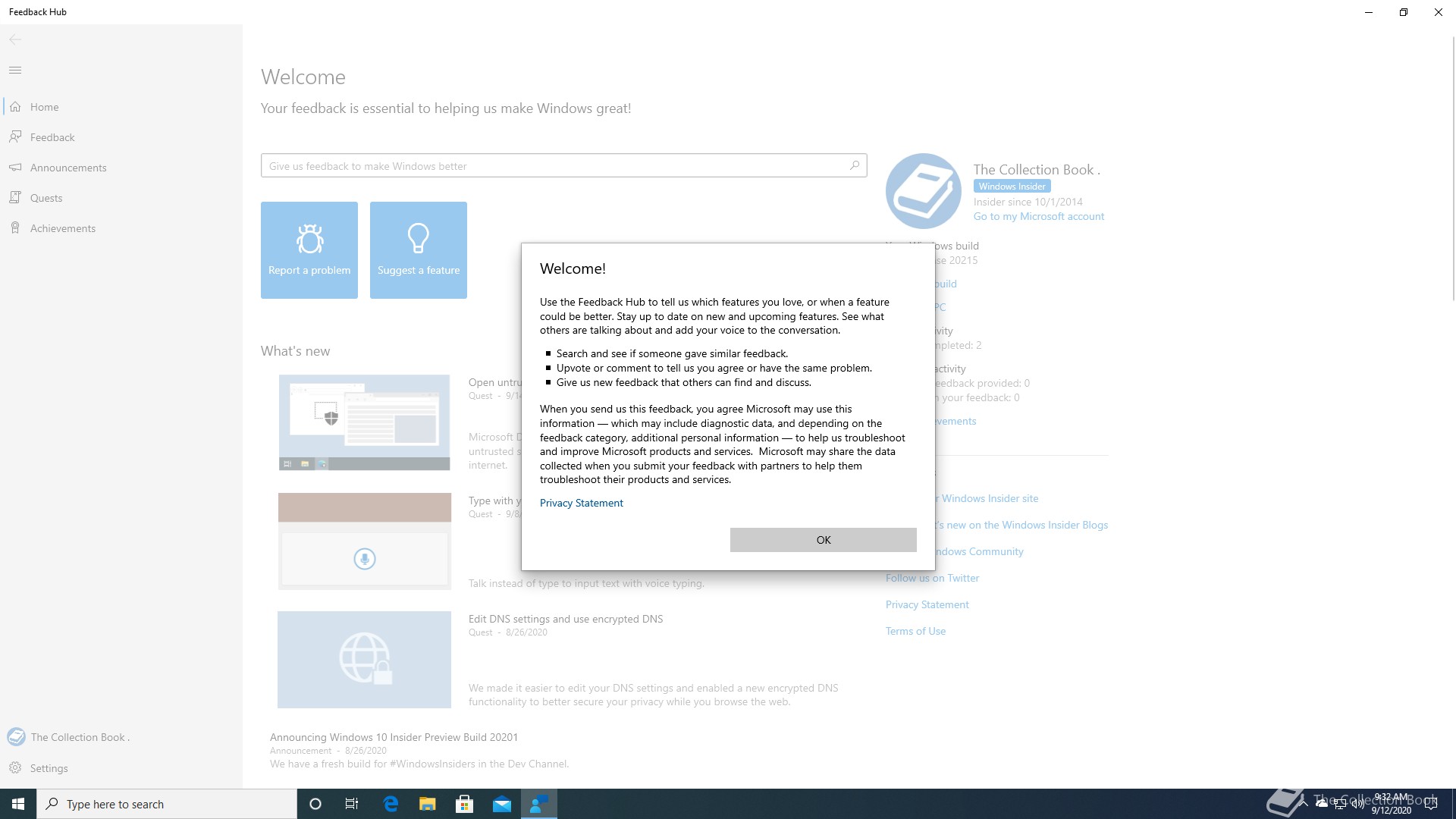Click the volume icon in system tray
This screenshot has height=819, width=1456.
pyautogui.click(x=1357, y=804)
